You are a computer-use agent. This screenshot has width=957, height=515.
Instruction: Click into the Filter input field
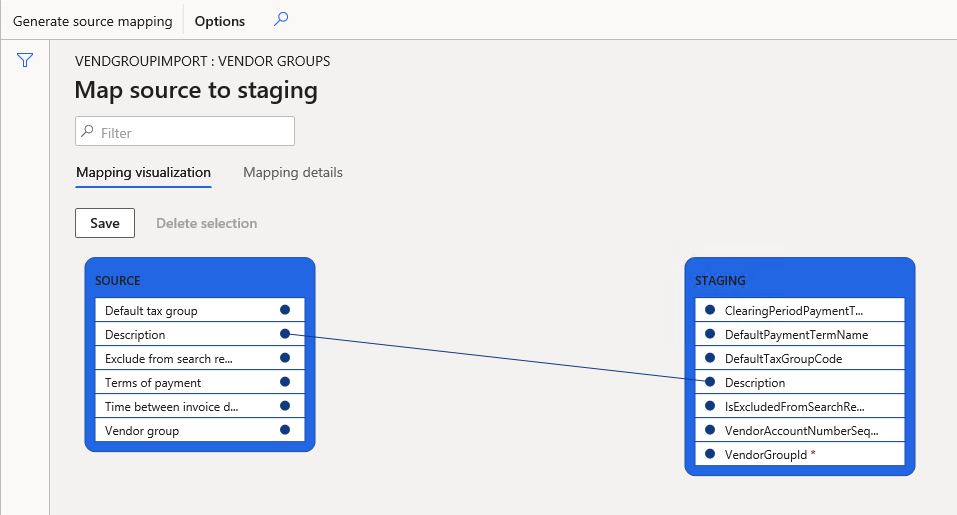[185, 131]
